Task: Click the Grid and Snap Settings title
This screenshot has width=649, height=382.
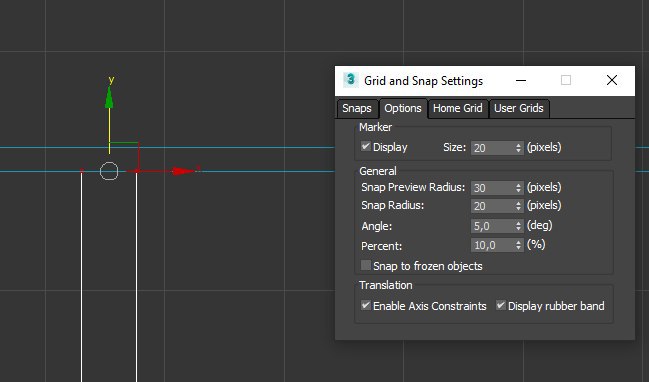Action: (x=423, y=81)
